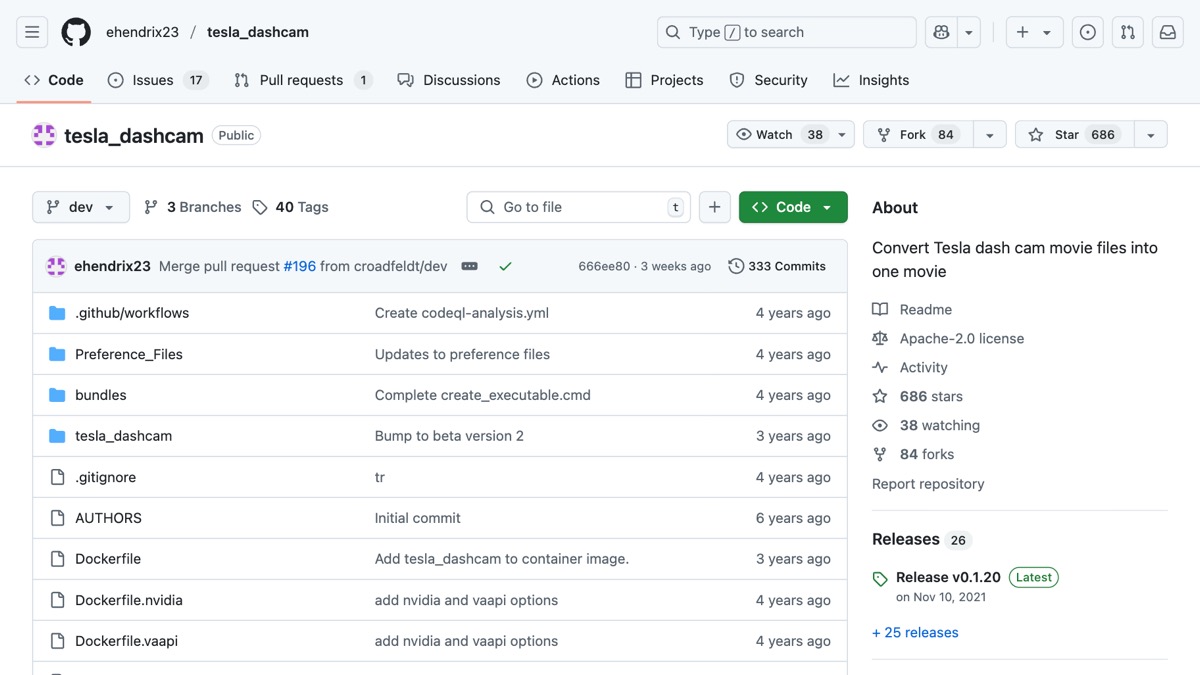This screenshot has width=1200, height=675.
Task: Click the tesla_dashcam repository avatar icon
Action: click(x=44, y=135)
